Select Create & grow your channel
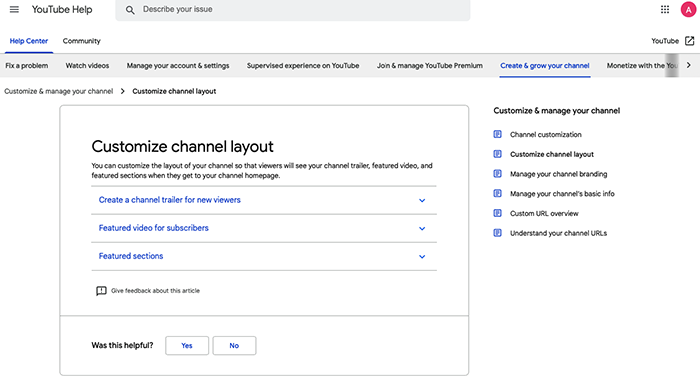Image resolution: width=700 pixels, height=388 pixels. [x=545, y=66]
